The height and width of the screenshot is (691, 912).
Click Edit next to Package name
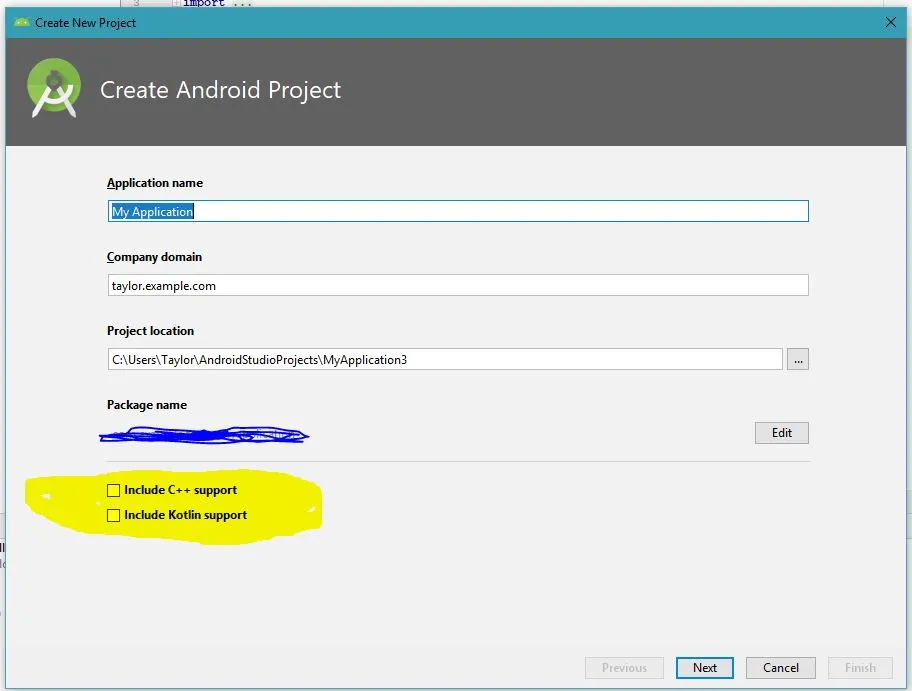[x=782, y=433]
